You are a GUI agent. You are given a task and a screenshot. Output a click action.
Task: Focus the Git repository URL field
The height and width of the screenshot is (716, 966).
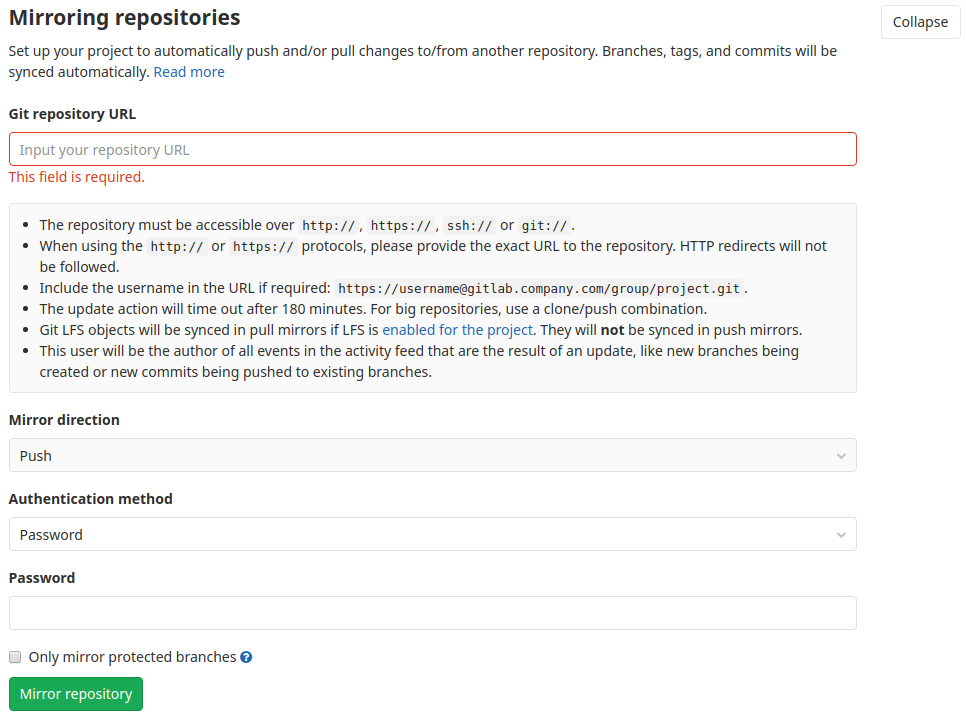point(432,149)
